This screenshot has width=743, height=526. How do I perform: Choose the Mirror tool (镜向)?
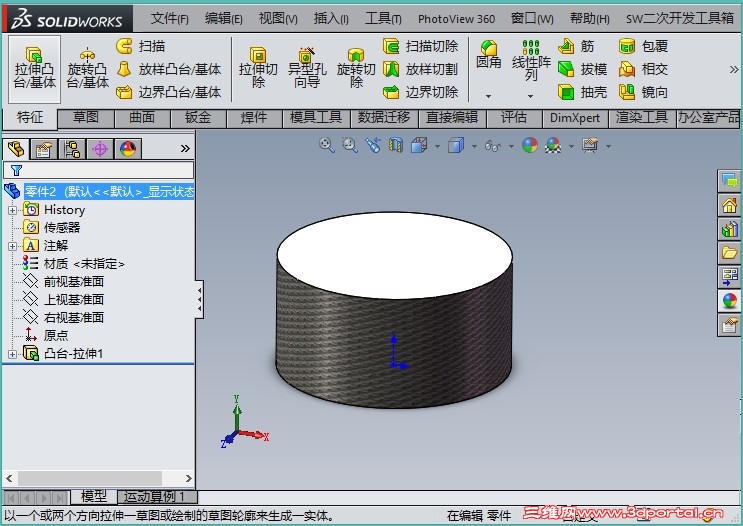click(x=643, y=92)
